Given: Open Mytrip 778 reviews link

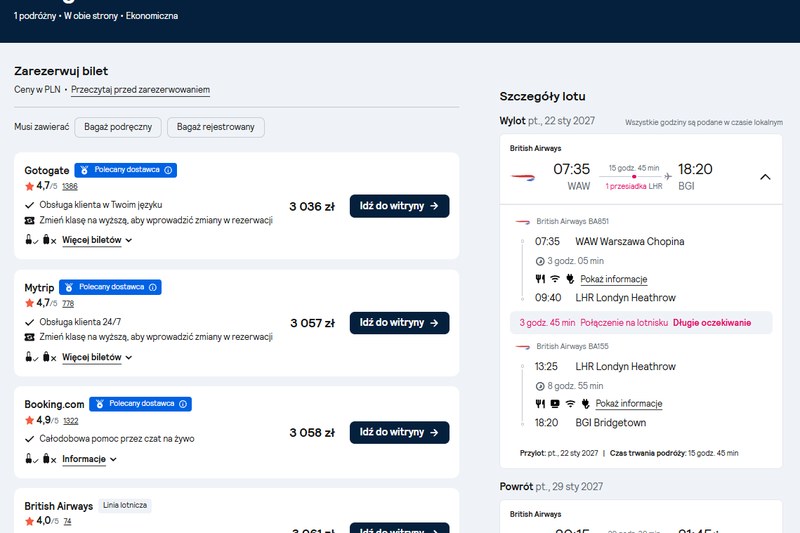Looking at the screenshot, I should click(68, 304).
